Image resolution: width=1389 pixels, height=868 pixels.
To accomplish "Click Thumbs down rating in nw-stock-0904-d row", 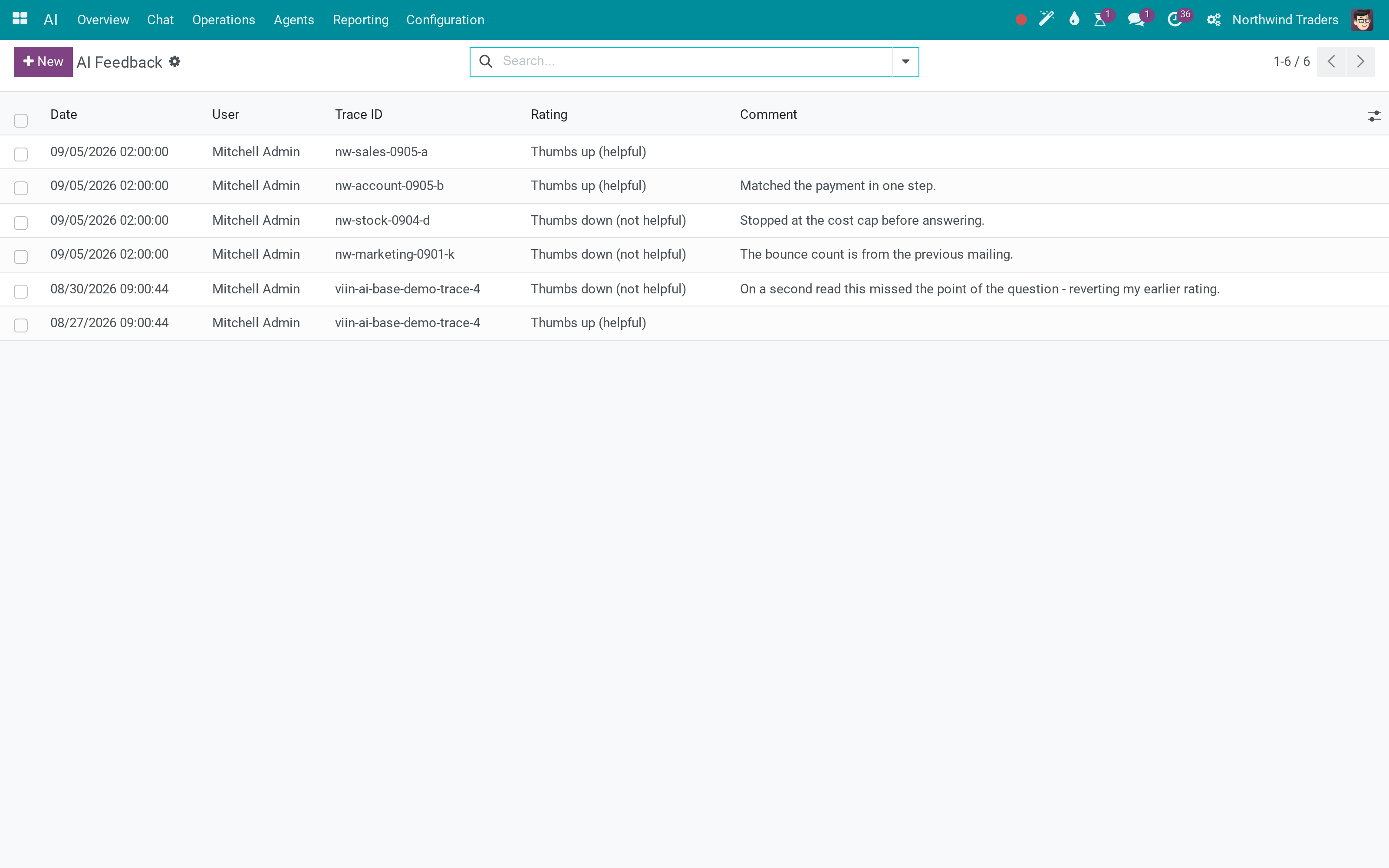I will (608, 220).
